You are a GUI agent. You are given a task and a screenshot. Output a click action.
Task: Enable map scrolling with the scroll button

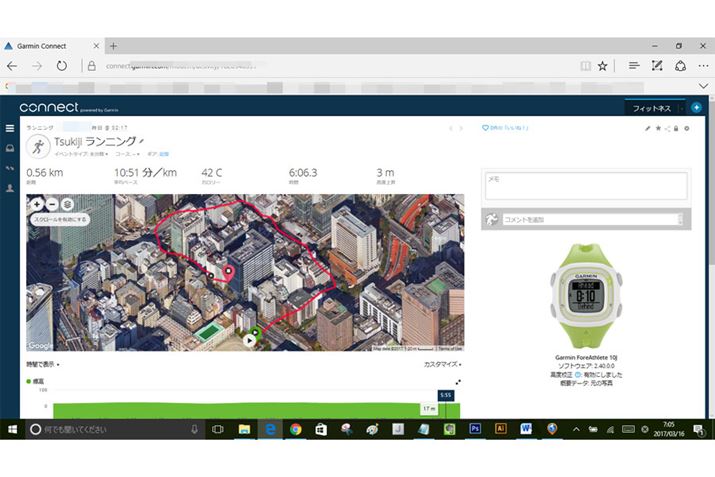[x=61, y=218]
